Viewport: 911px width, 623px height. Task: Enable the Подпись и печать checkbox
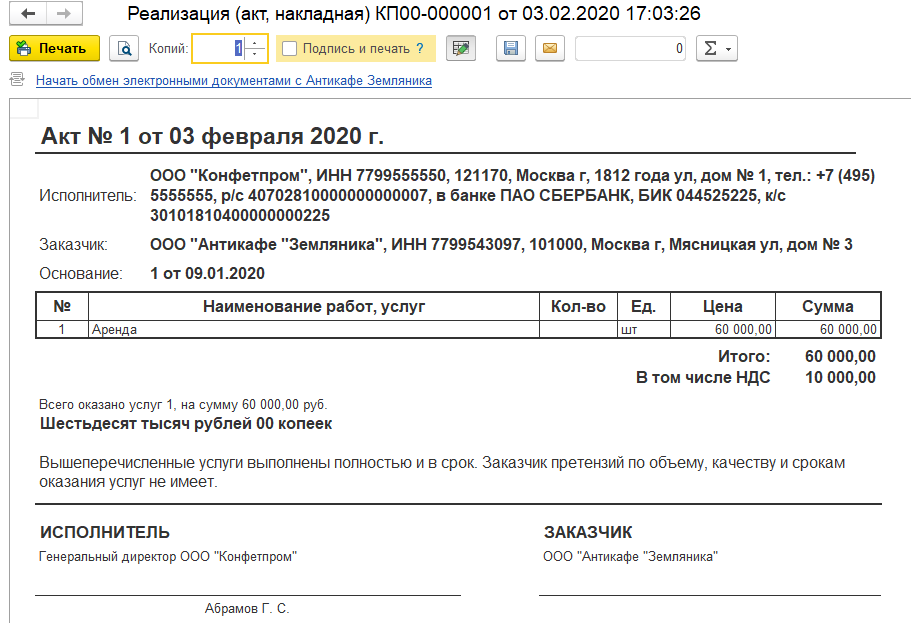[289, 48]
